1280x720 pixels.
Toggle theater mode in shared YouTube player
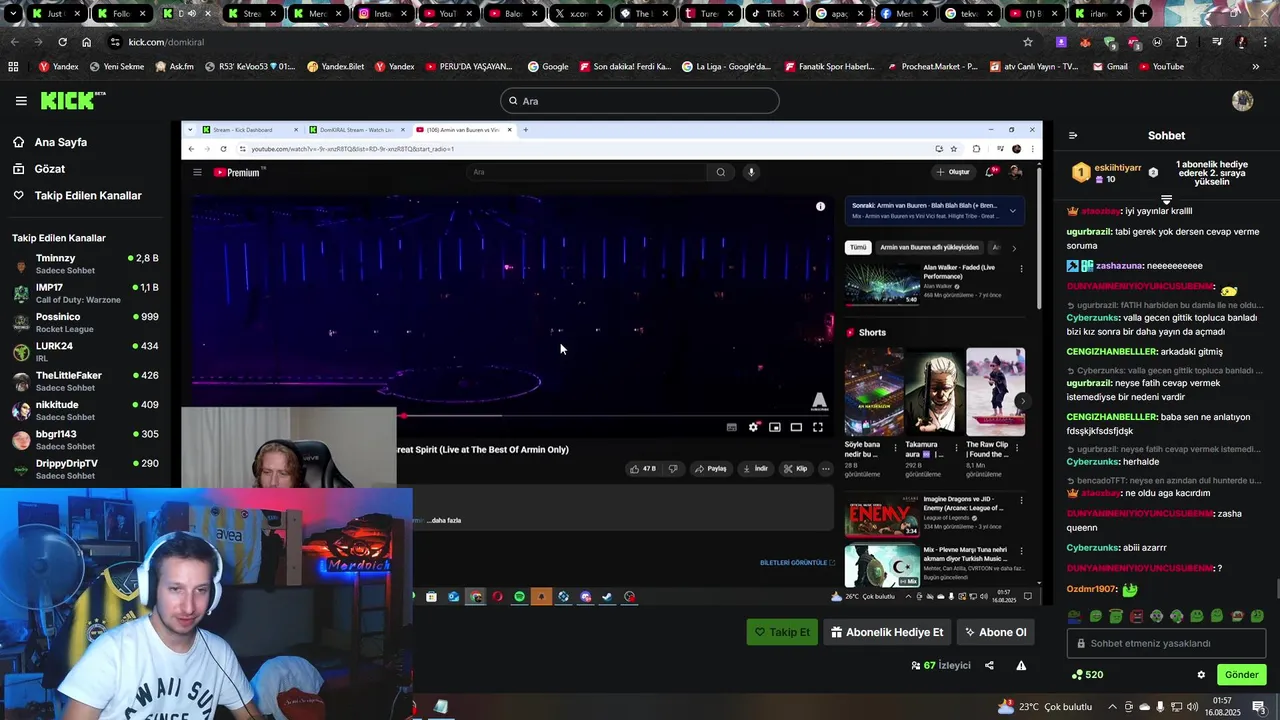pyautogui.click(x=796, y=427)
